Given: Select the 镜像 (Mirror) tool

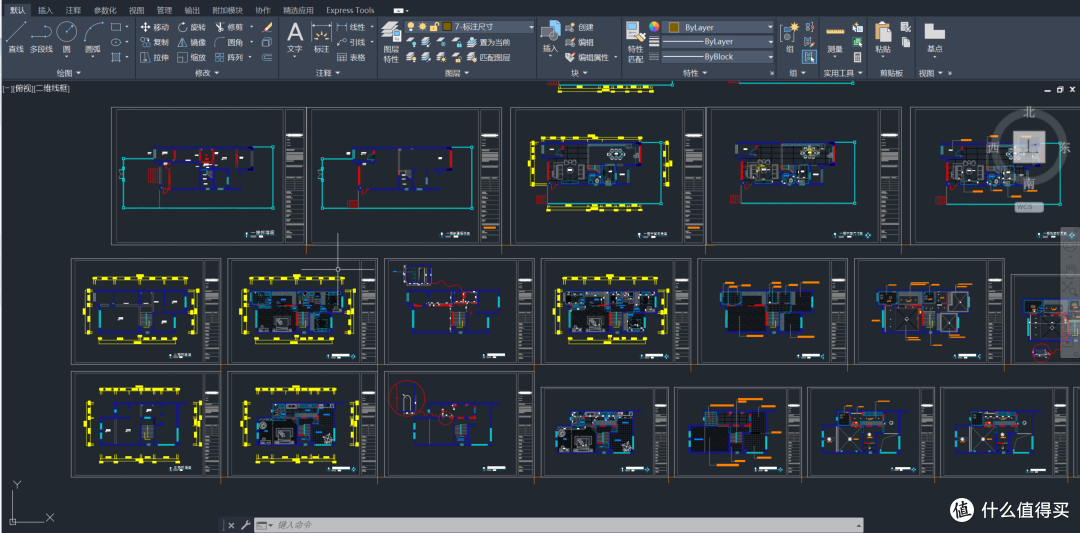Looking at the screenshot, I should (x=191, y=42).
